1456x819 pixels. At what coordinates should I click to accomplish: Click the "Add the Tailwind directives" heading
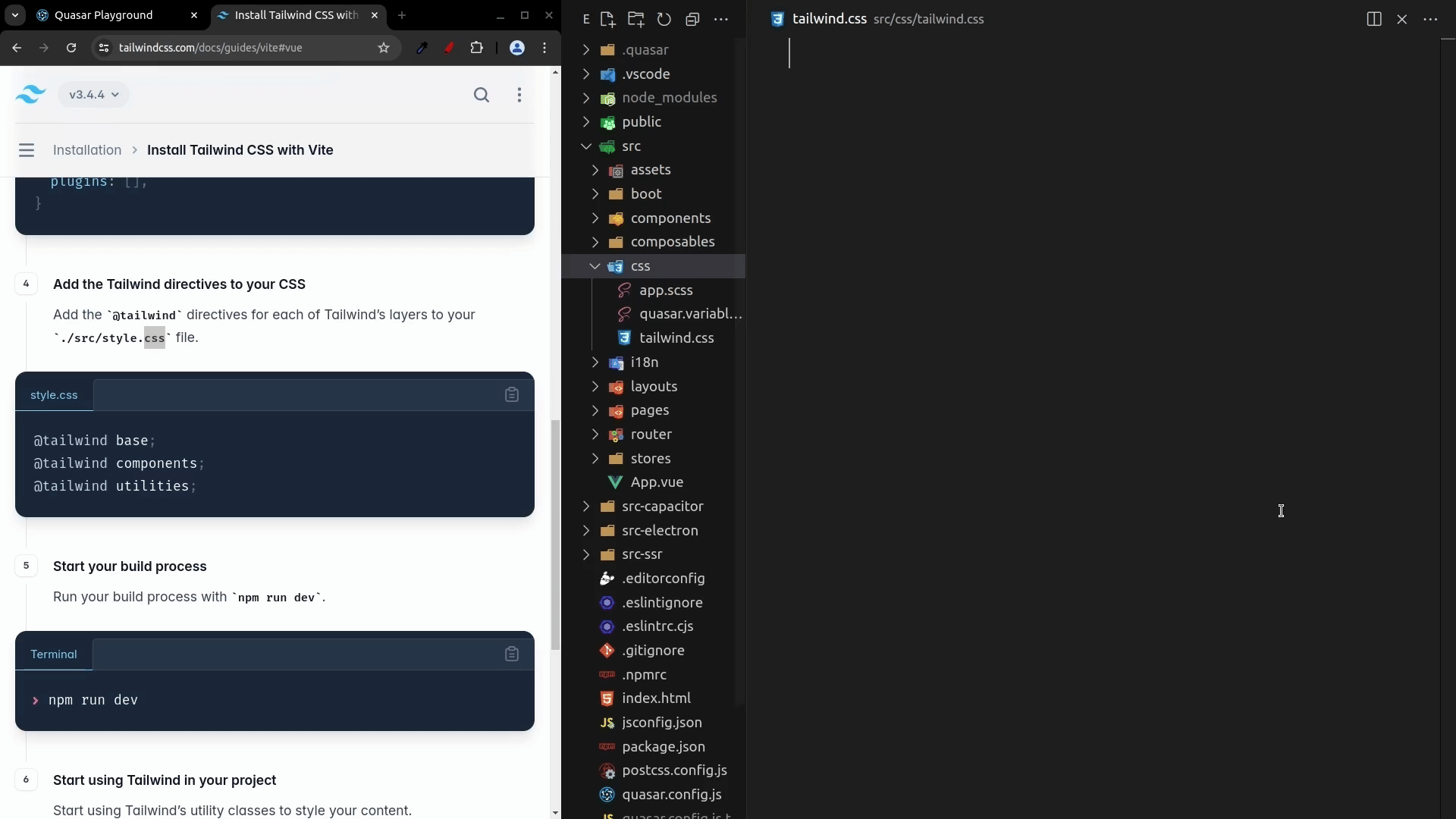pos(179,284)
